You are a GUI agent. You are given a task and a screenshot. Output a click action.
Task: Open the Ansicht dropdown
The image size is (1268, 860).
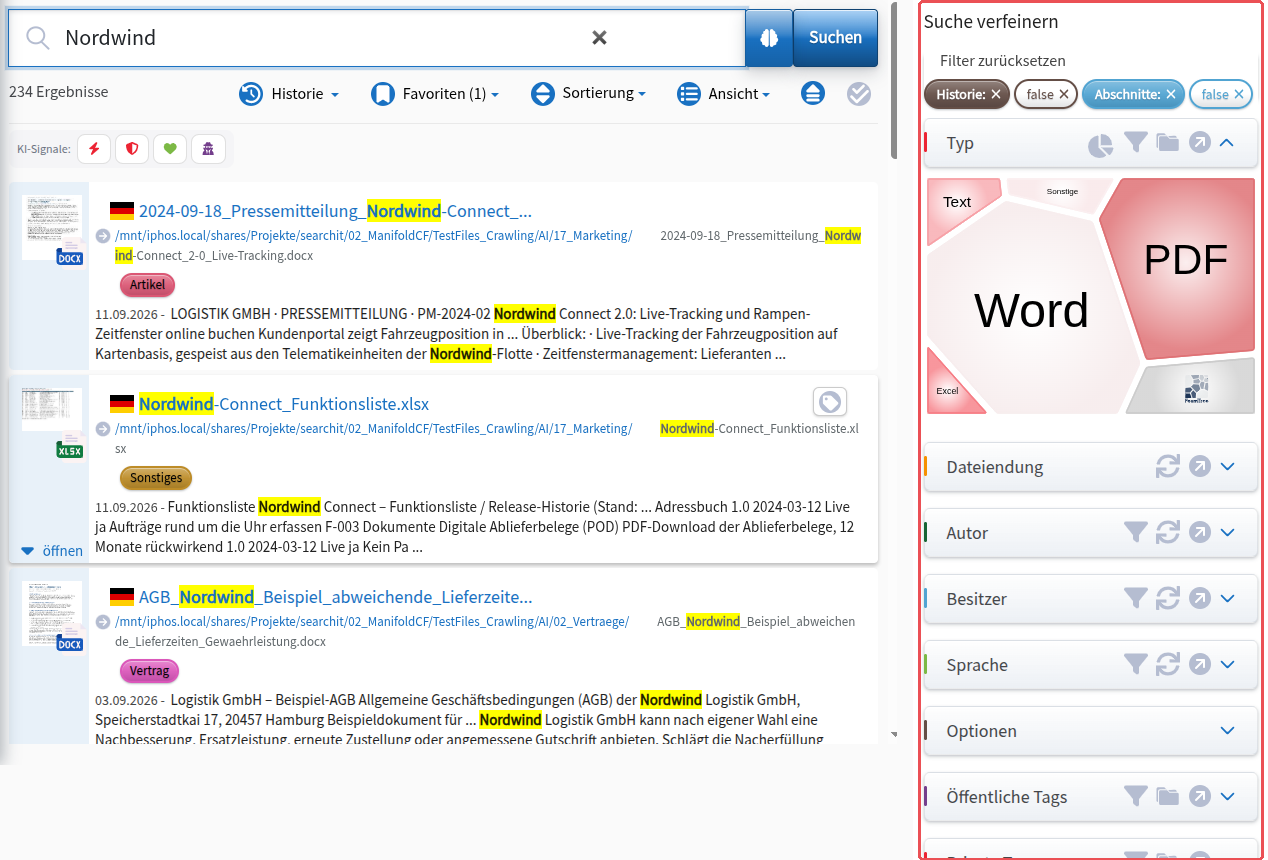click(x=723, y=94)
